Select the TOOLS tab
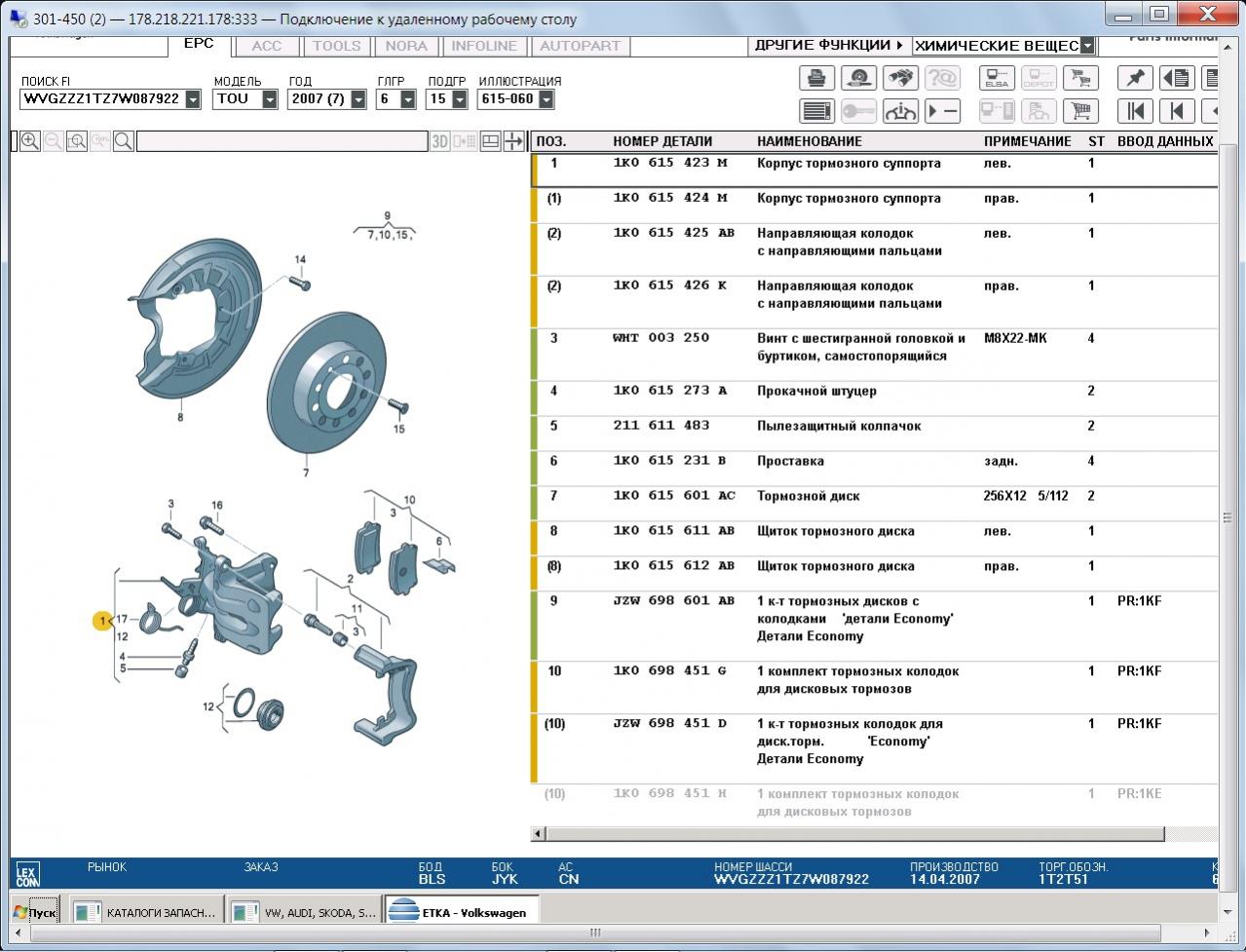The height and width of the screenshot is (952, 1246). 337,46
